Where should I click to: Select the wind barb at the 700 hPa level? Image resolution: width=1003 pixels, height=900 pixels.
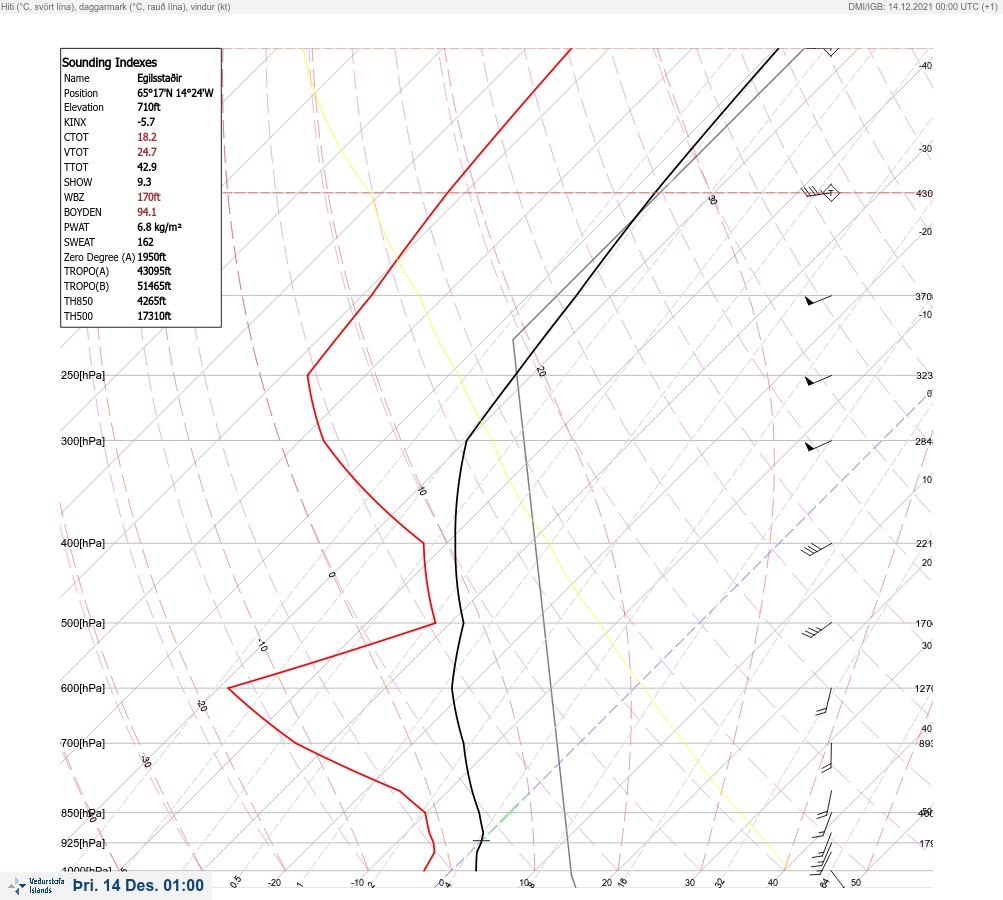pyautogui.click(x=826, y=758)
